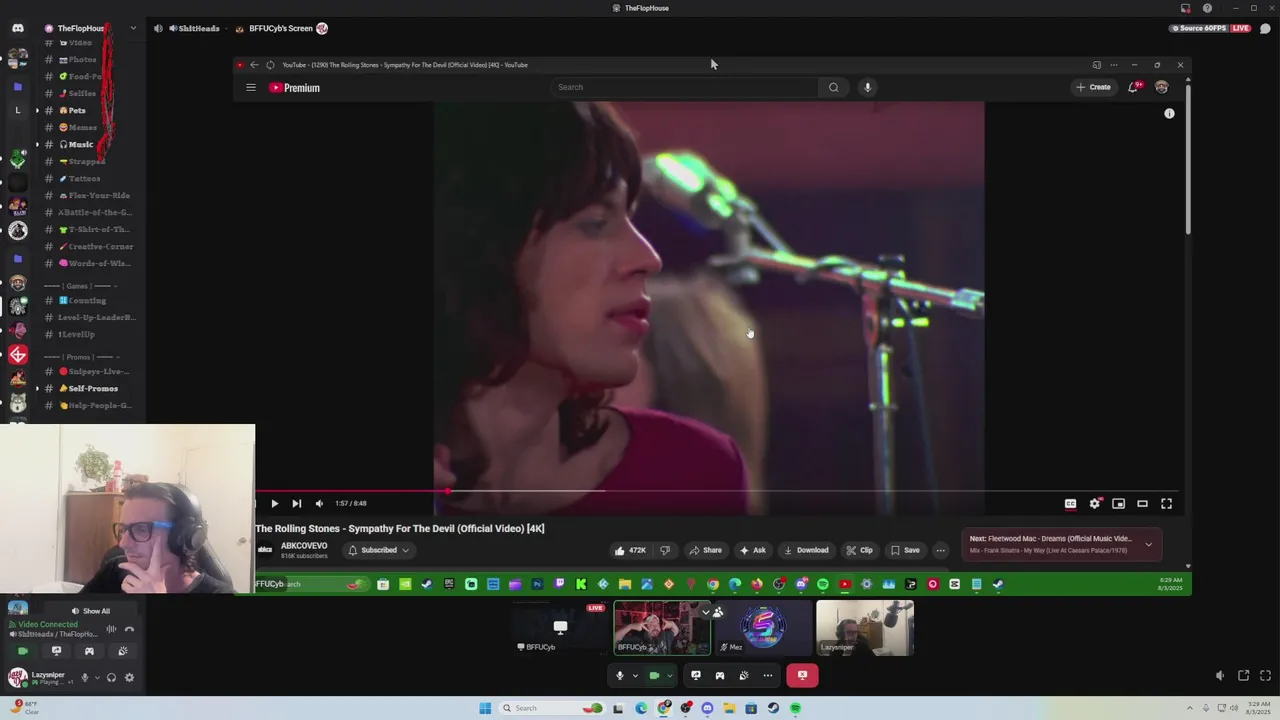Open Discord user settings gear

(129, 678)
